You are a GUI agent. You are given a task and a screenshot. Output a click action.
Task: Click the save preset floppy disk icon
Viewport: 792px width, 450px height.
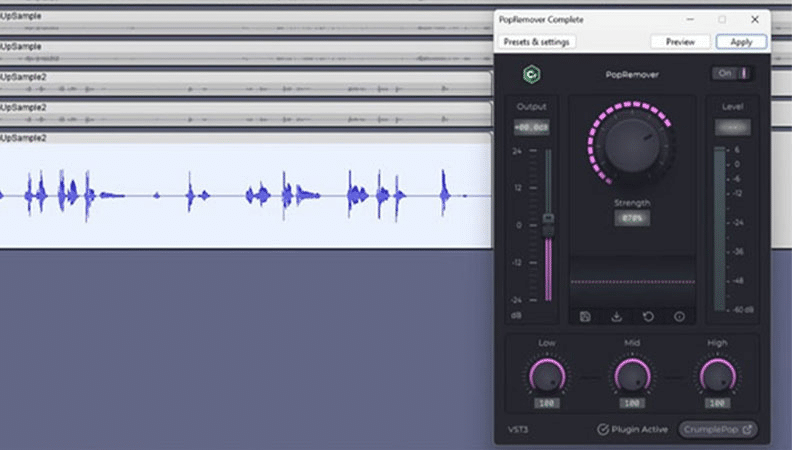pos(585,317)
